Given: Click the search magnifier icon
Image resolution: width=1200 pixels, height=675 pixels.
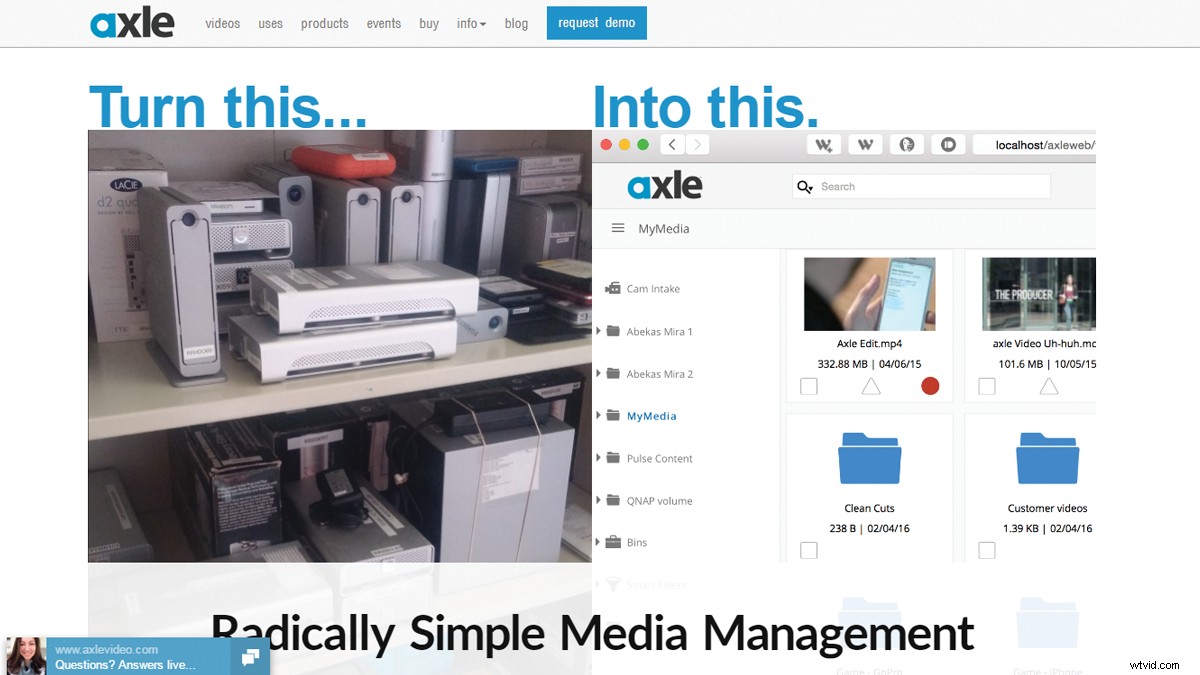Looking at the screenshot, I should pyautogui.click(x=805, y=186).
